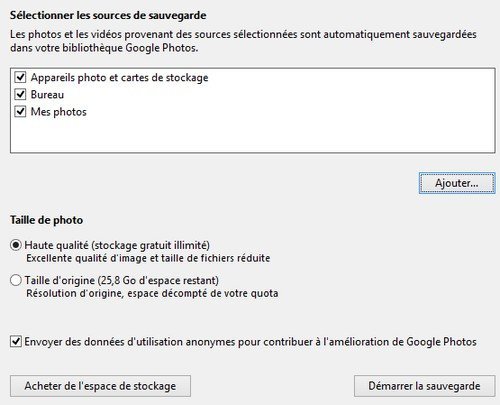
Task: Click the Bureau source label text
Action: (47, 94)
